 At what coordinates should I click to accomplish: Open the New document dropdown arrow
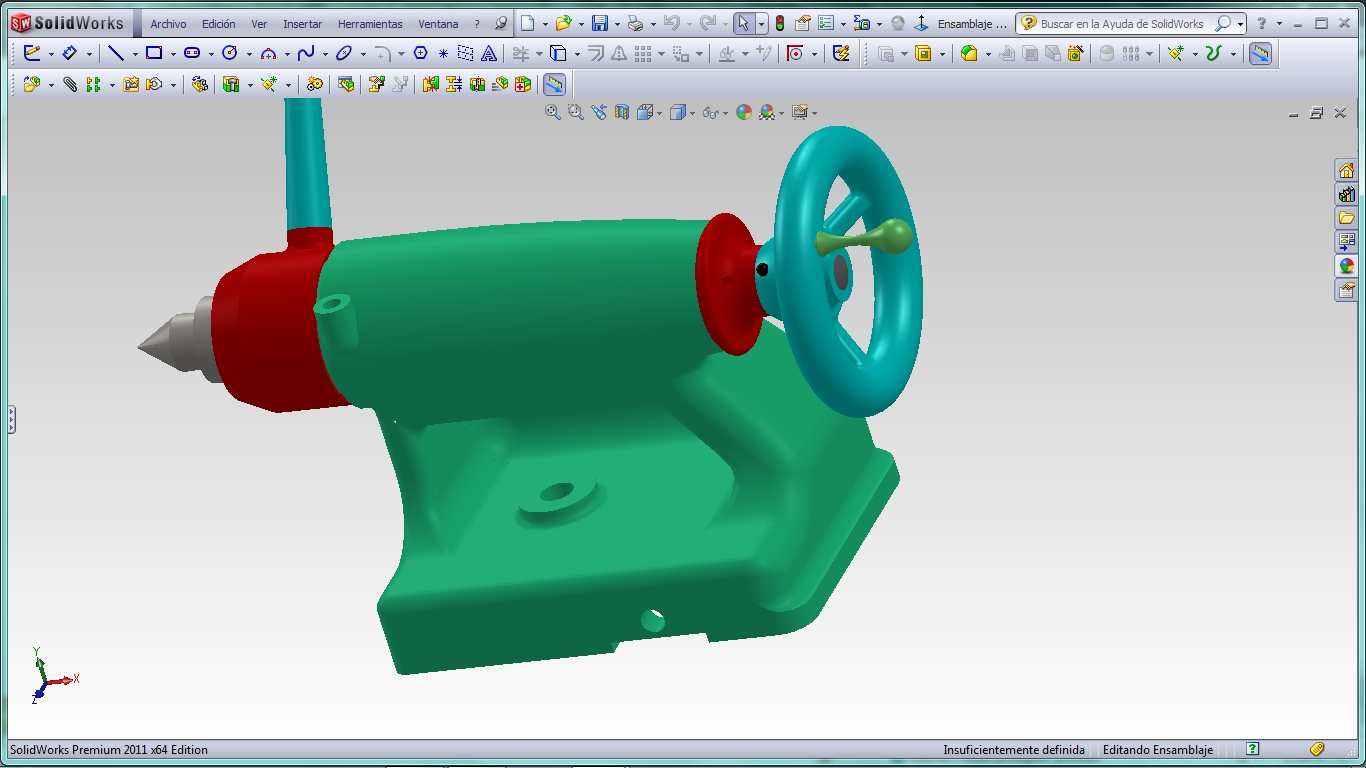(545, 24)
